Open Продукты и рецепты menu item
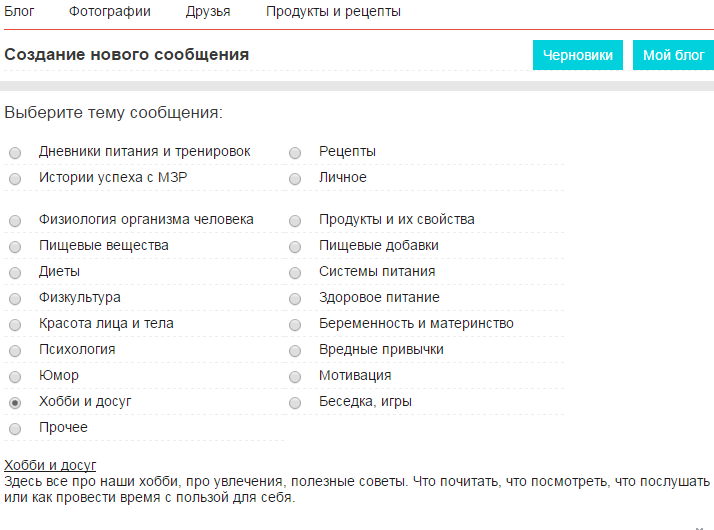 333,11
